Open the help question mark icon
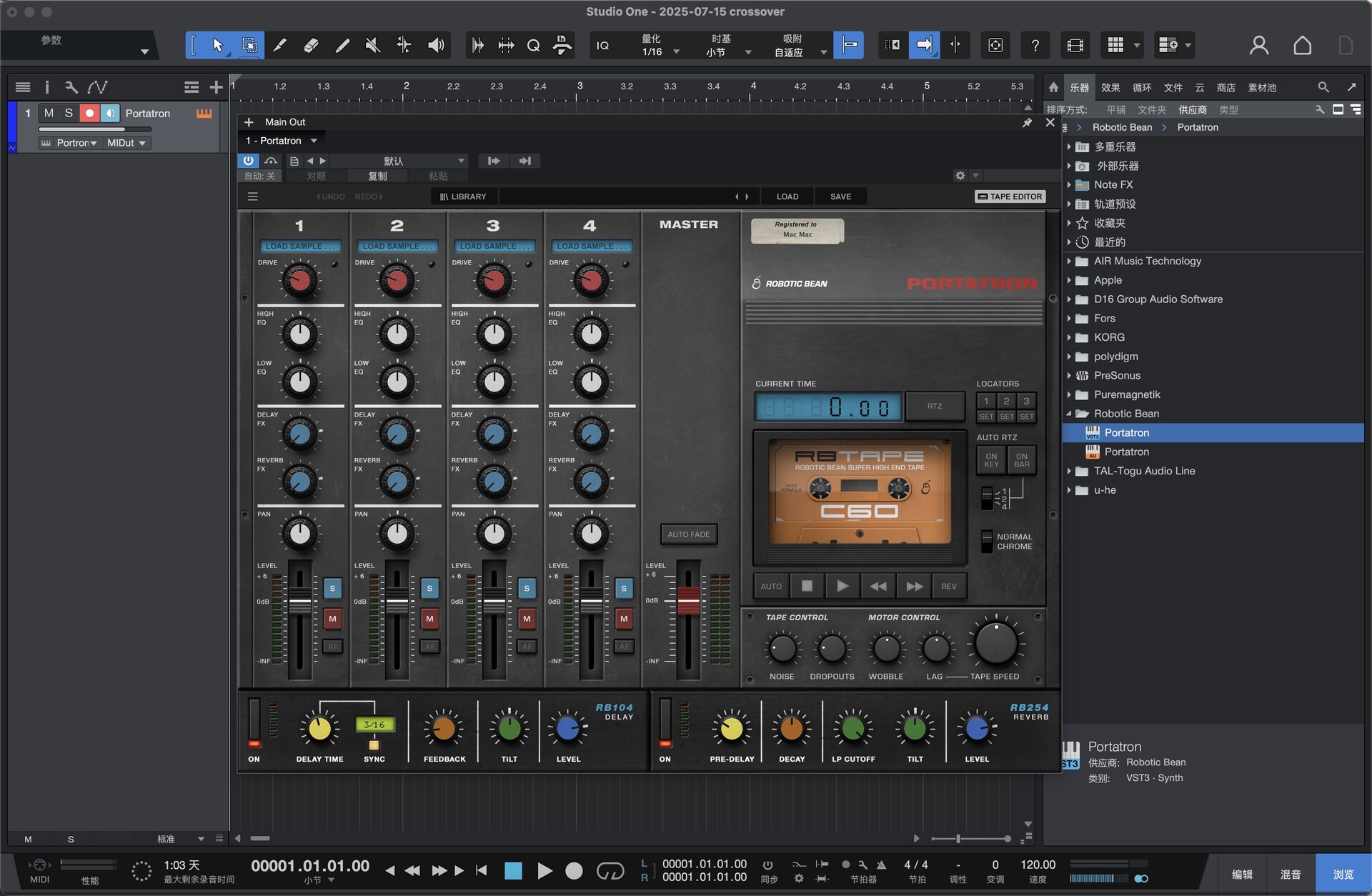Screen dimensions: 1372x896 [x=1035, y=46]
